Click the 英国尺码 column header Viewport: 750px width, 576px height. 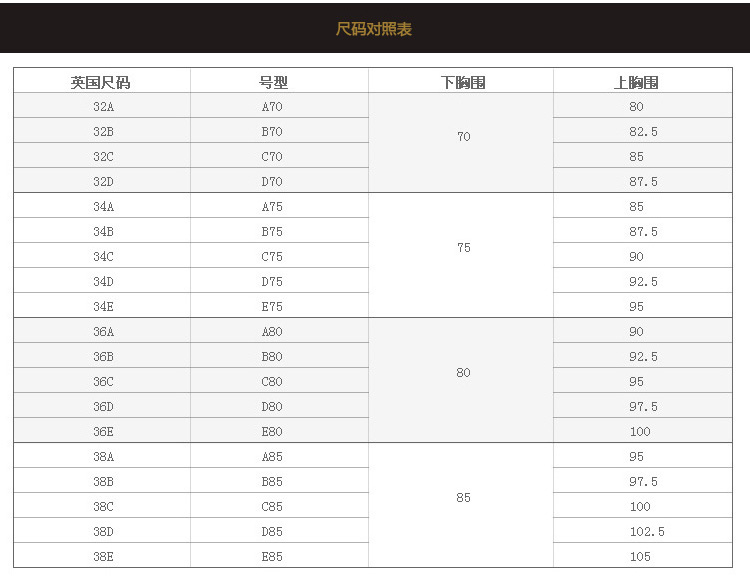point(102,82)
